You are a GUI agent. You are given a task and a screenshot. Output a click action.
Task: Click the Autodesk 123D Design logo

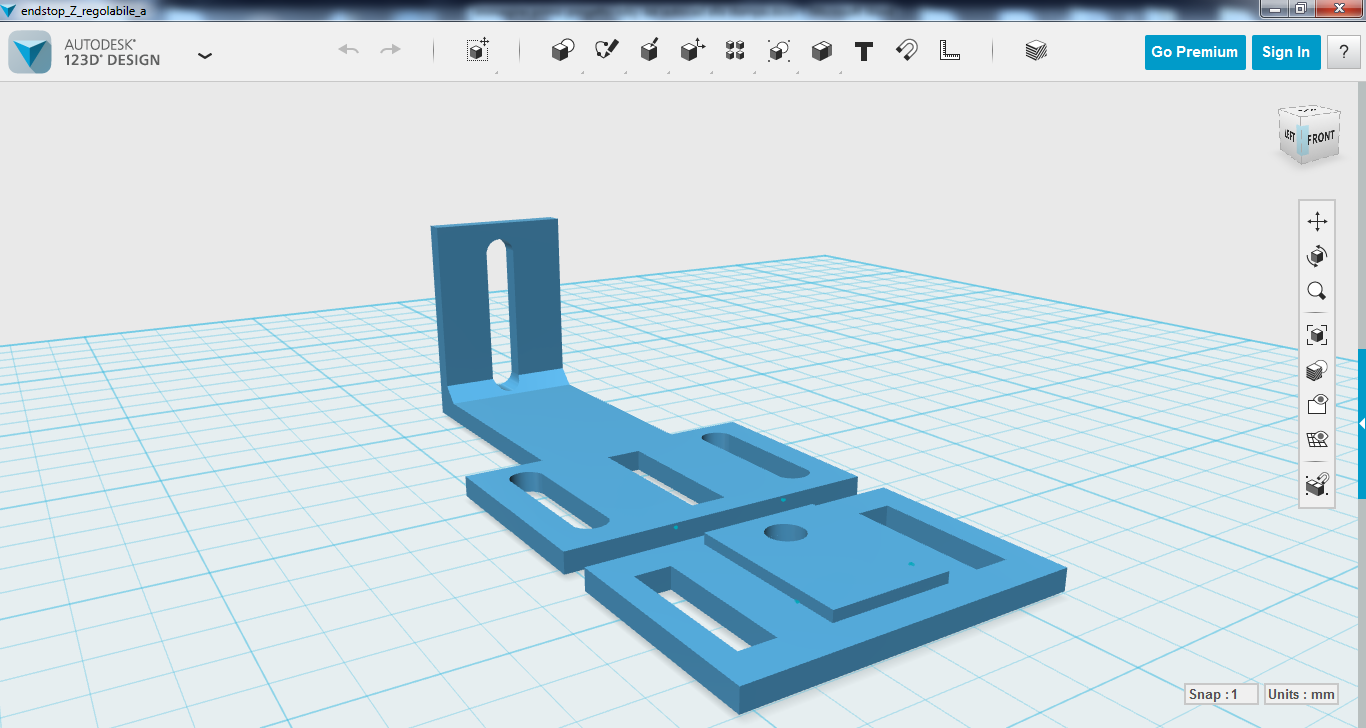pos(30,52)
